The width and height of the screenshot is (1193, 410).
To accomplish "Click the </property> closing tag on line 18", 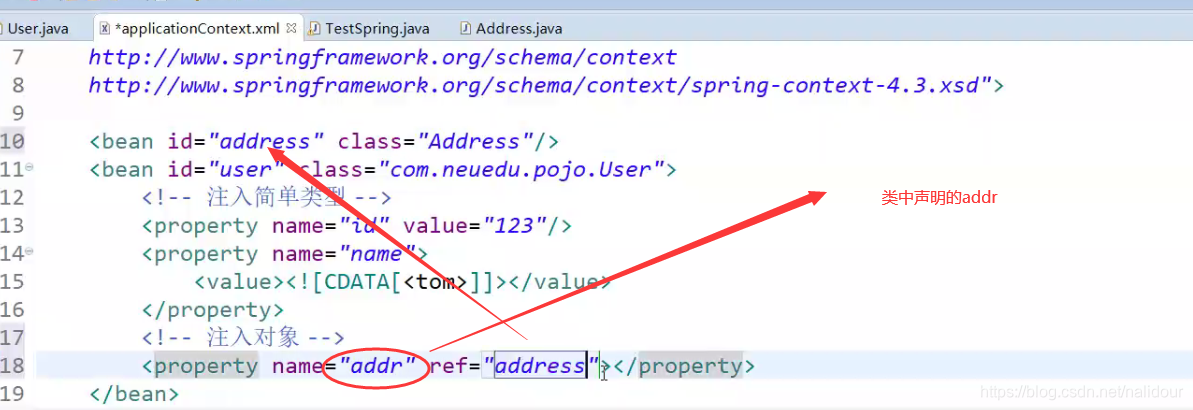I will (684, 367).
